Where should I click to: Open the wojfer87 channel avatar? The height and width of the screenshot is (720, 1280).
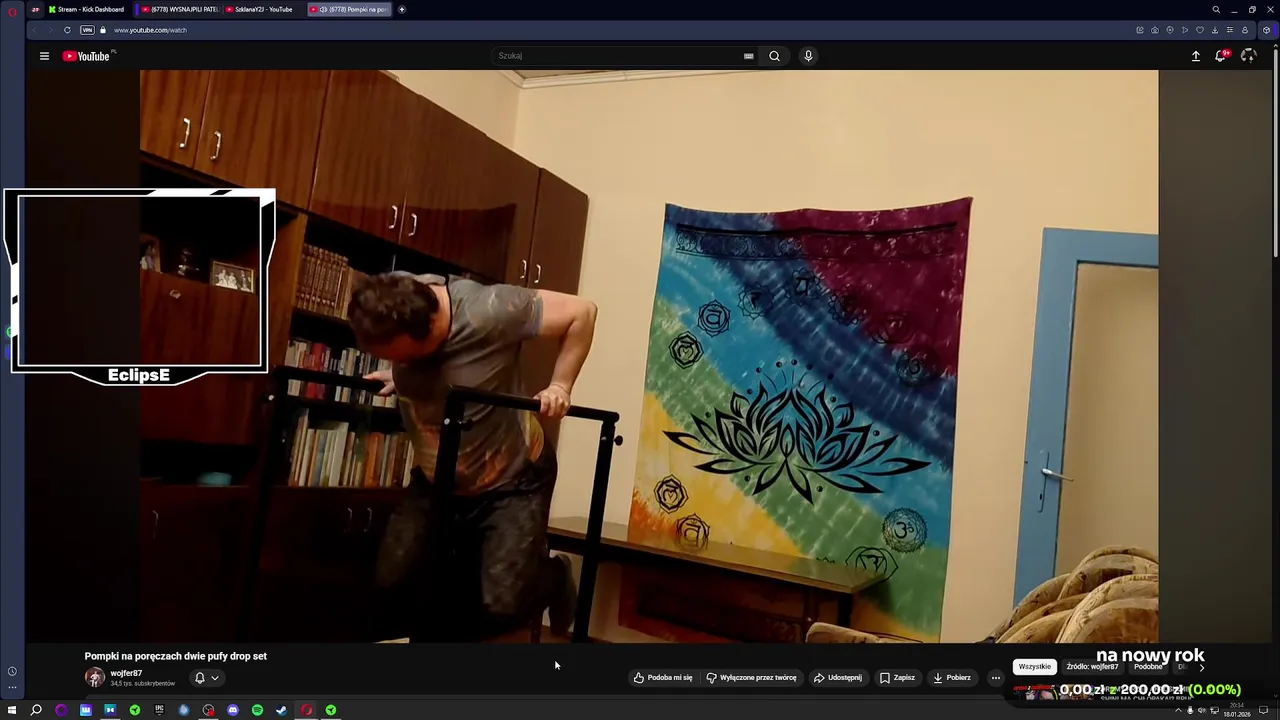coord(95,677)
